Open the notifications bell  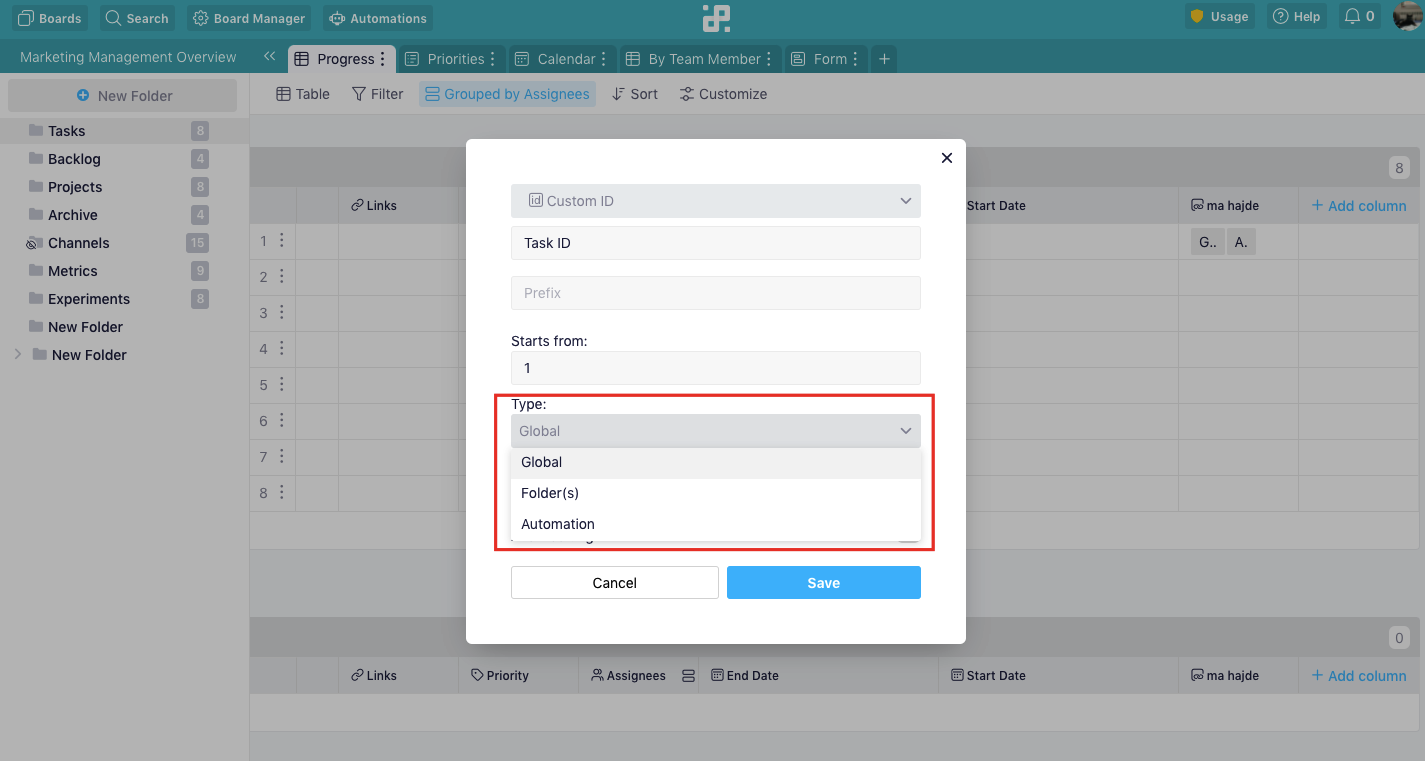point(1359,17)
